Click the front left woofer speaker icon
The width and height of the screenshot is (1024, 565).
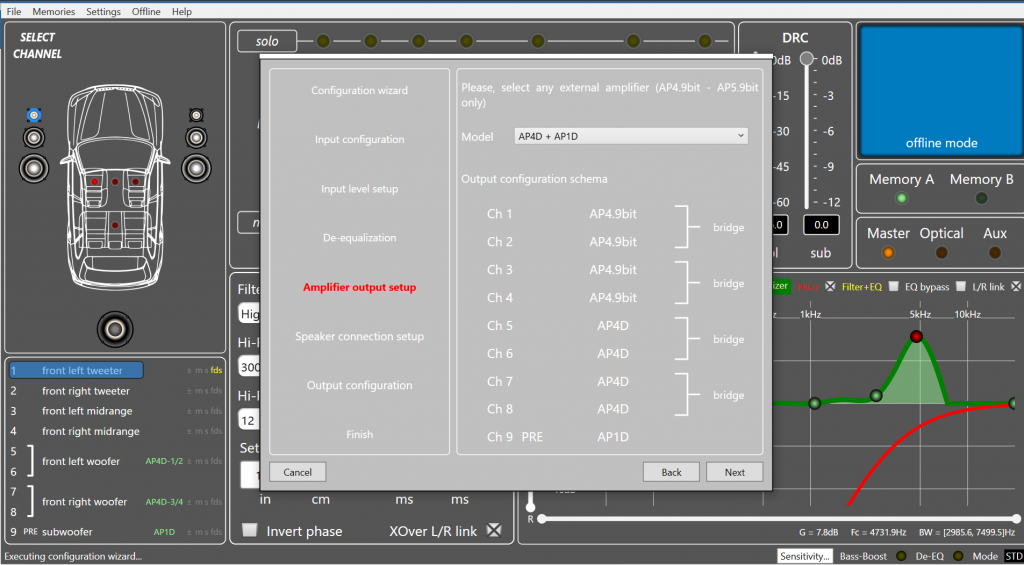pyautogui.click(x=34, y=168)
